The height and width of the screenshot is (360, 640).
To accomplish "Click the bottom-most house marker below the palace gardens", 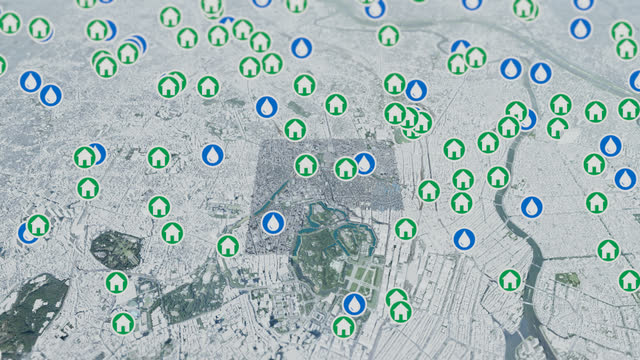I will (x=344, y=327).
